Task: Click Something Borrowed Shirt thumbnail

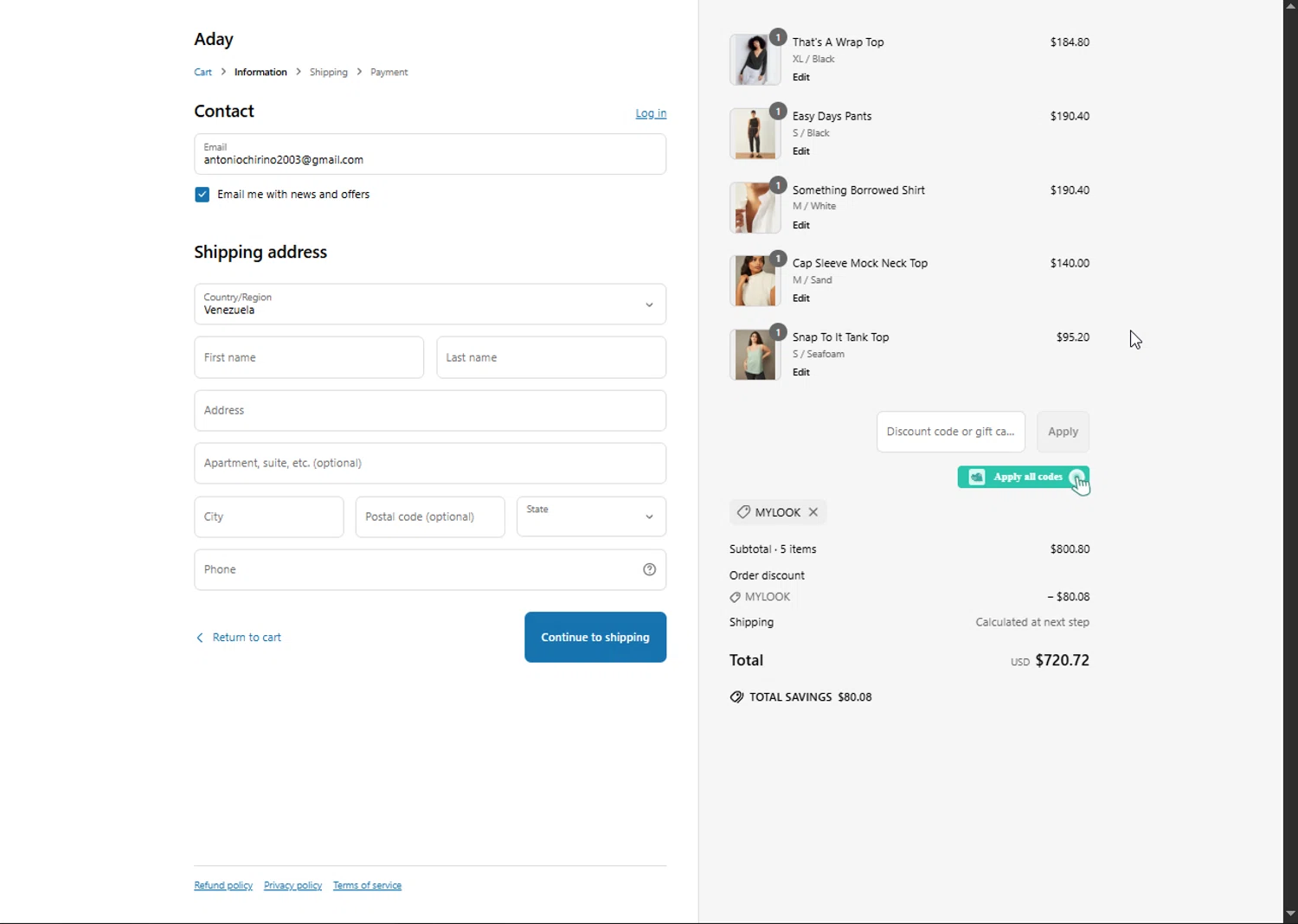Action: point(755,208)
